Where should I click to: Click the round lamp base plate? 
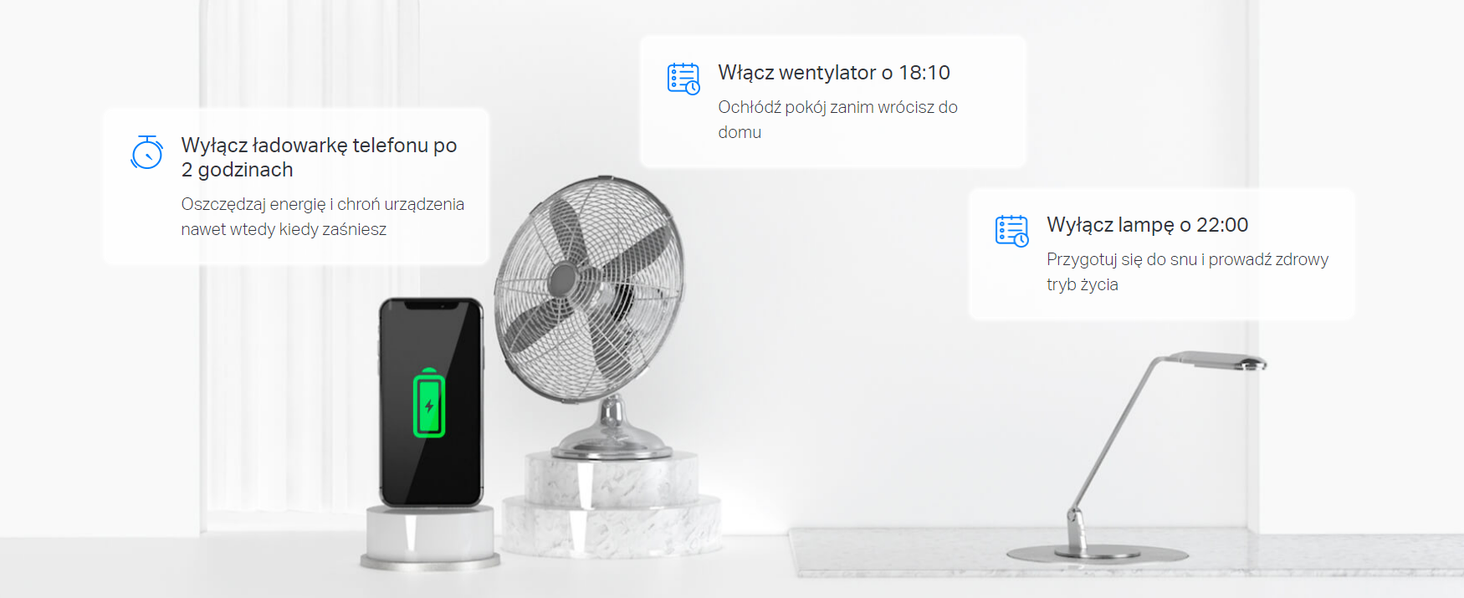(x=1097, y=553)
